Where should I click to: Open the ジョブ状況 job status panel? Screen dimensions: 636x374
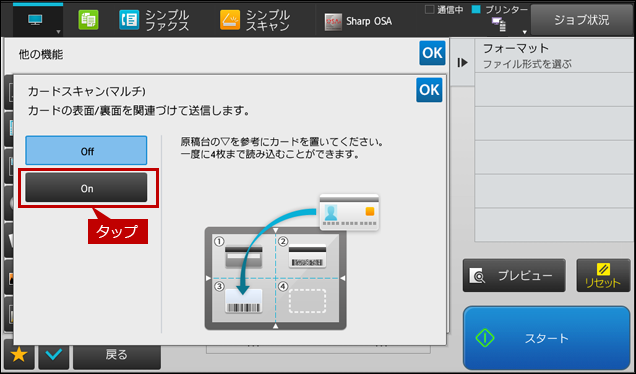coord(582,20)
